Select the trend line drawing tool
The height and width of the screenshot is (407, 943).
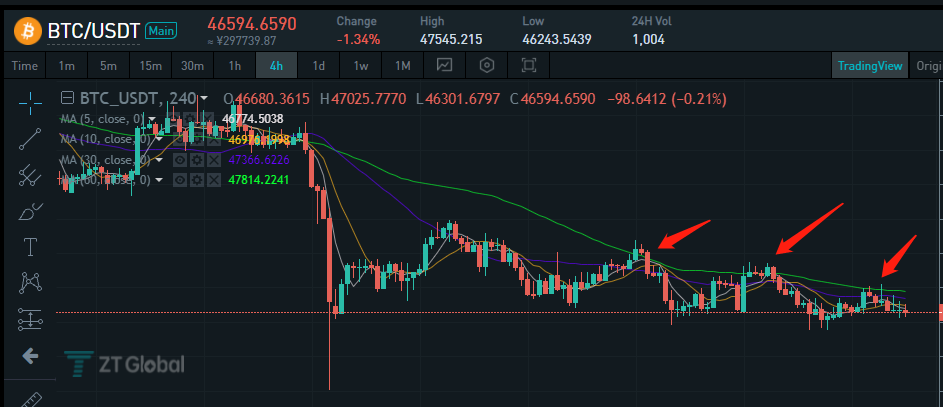click(30, 139)
